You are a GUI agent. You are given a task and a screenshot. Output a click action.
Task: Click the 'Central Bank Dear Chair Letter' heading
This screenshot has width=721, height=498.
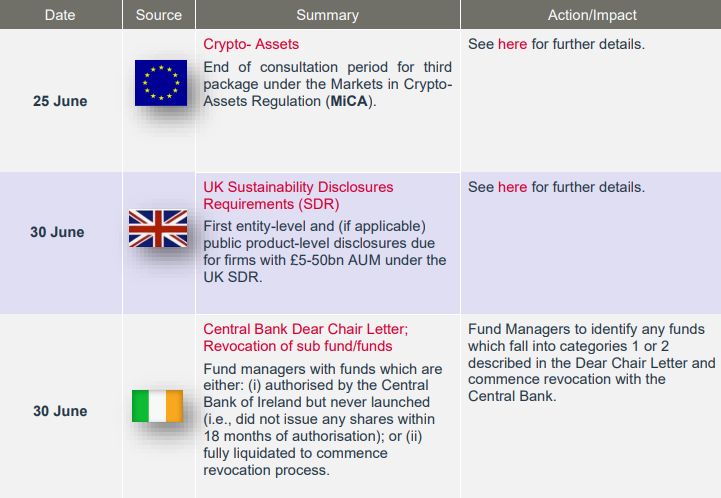(x=305, y=329)
